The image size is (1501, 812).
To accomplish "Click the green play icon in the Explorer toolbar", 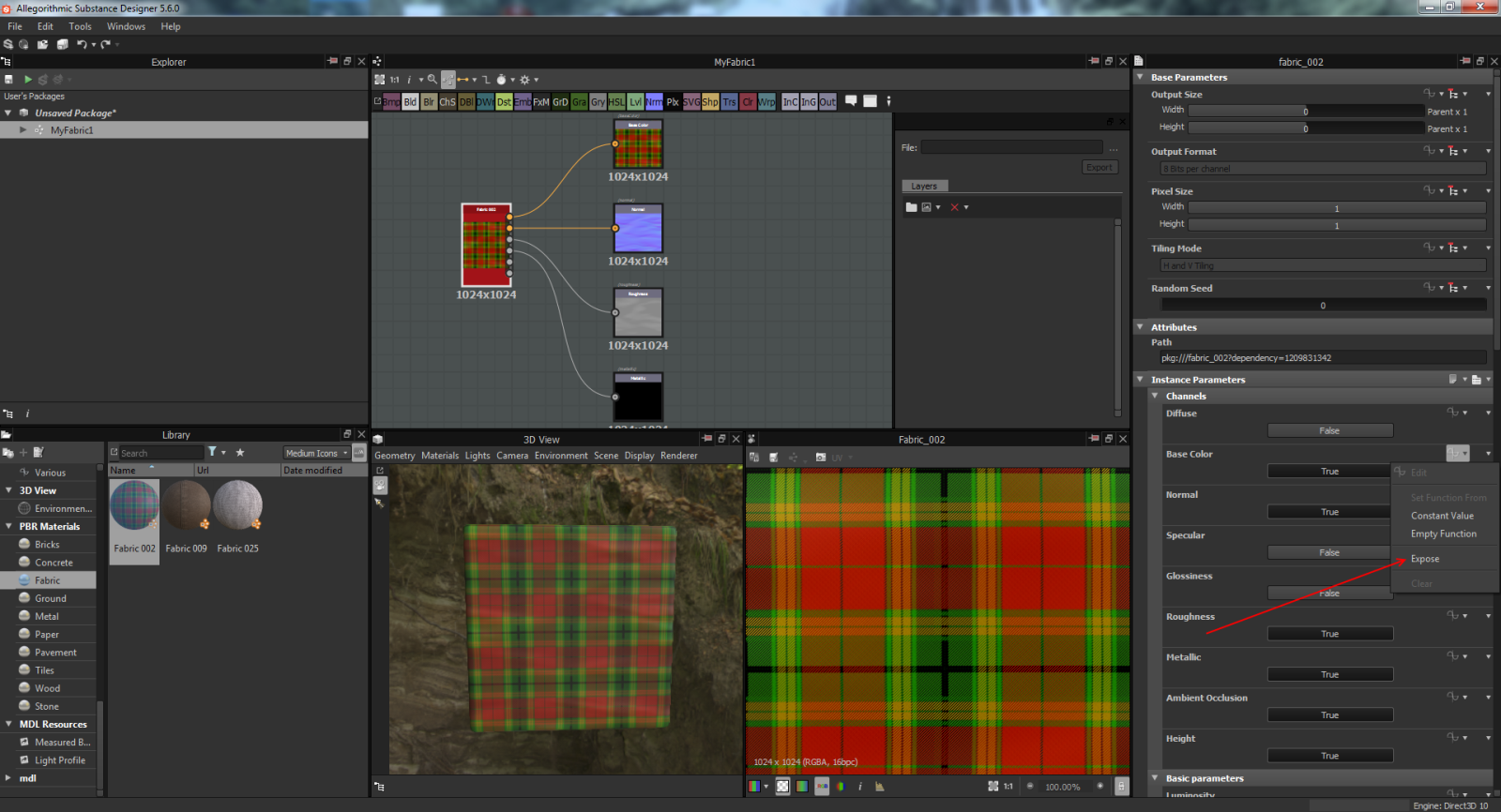I will tap(27, 80).
